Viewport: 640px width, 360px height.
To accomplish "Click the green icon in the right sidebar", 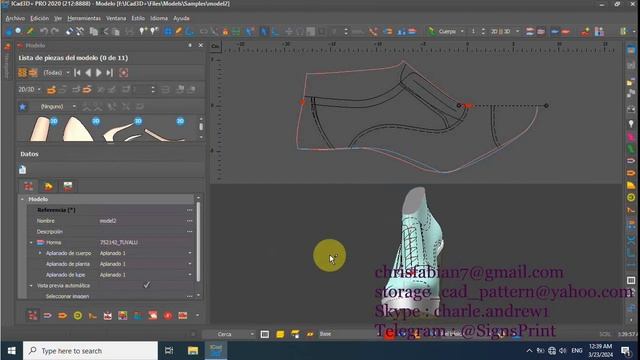I will click(x=631, y=148).
